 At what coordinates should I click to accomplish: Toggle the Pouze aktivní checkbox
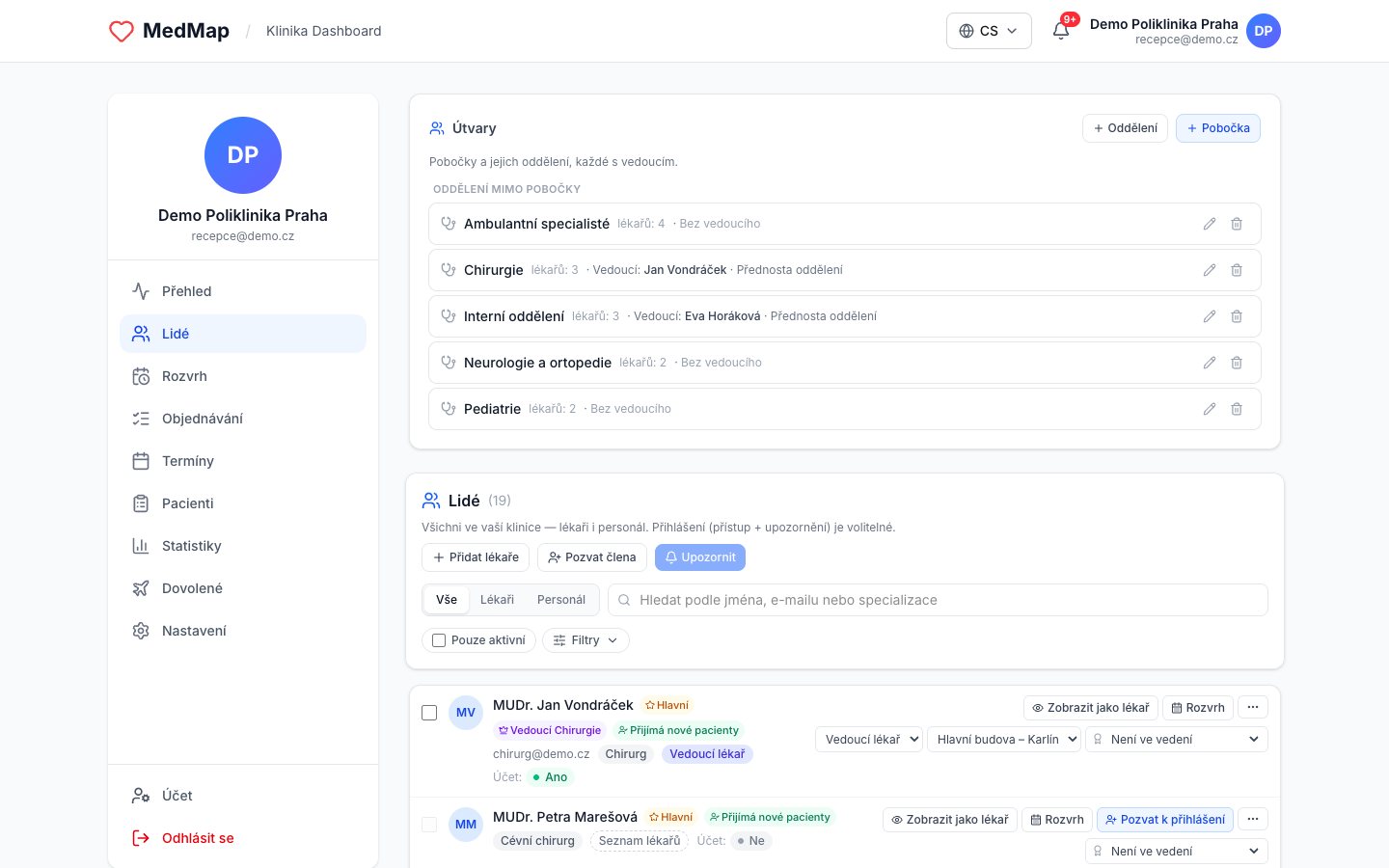tap(439, 640)
